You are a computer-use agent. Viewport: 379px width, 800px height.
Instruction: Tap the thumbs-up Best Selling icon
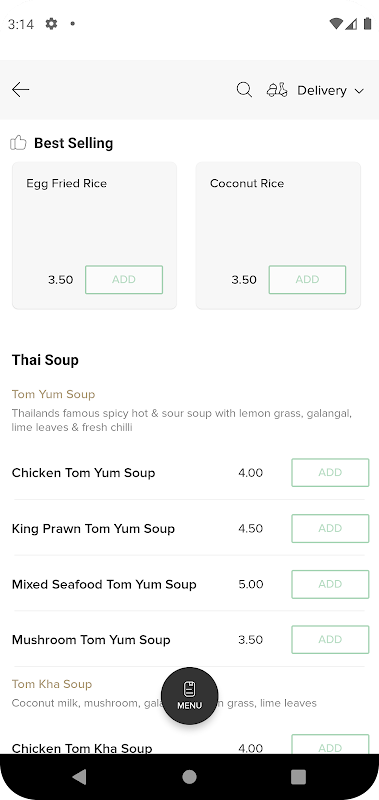[18, 143]
